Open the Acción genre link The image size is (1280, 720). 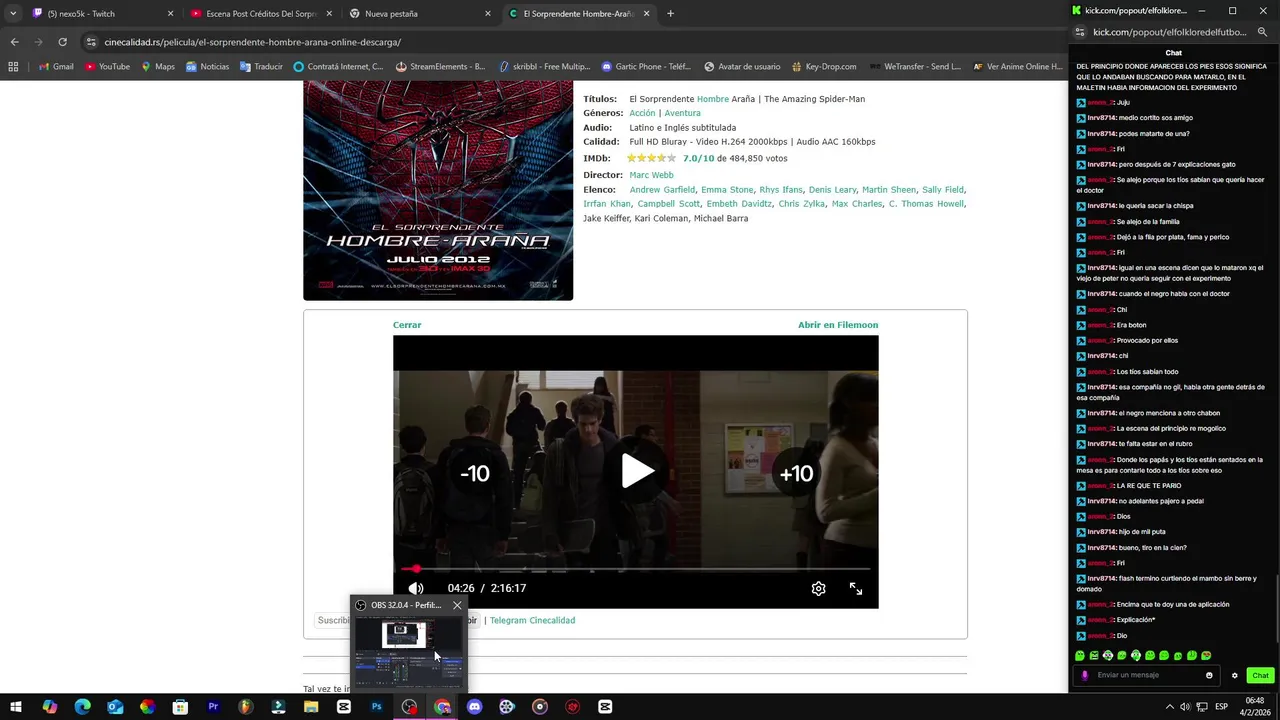click(642, 113)
